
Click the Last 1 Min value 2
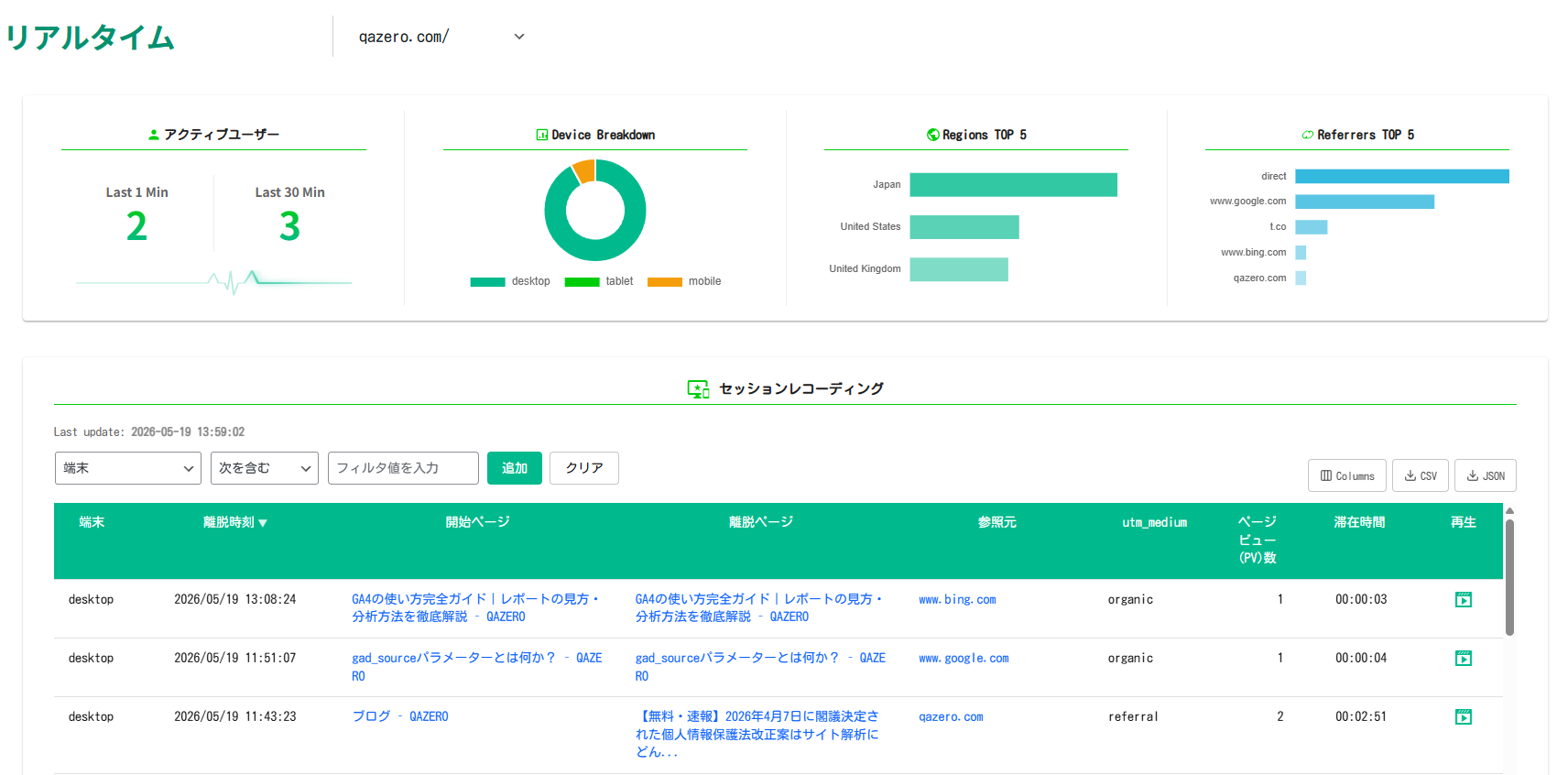(x=136, y=226)
